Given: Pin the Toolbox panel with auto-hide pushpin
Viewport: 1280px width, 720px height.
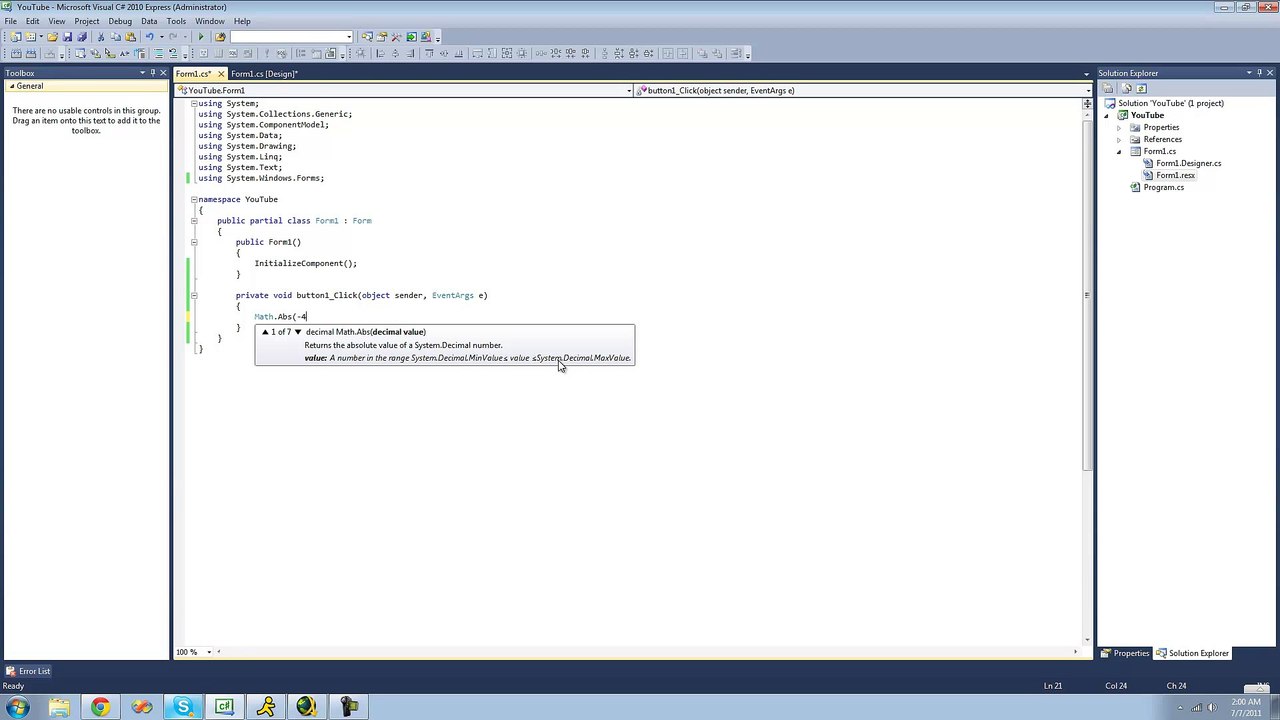Looking at the screenshot, I should coord(152,73).
